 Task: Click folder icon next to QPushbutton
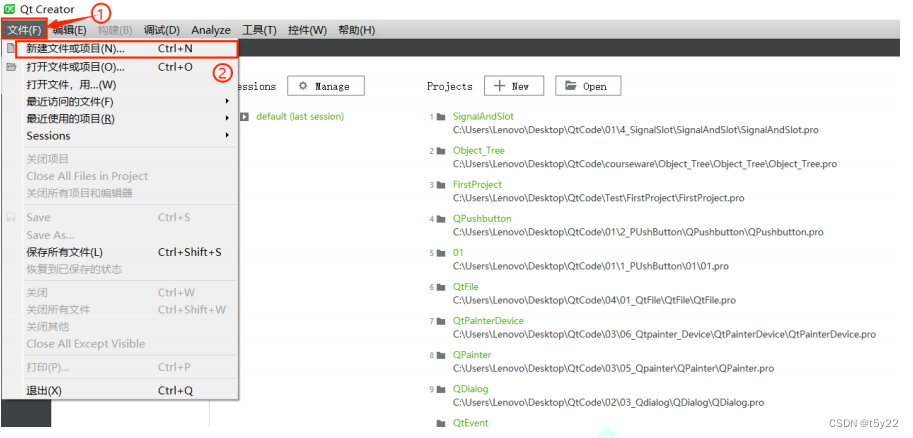[x=441, y=219]
